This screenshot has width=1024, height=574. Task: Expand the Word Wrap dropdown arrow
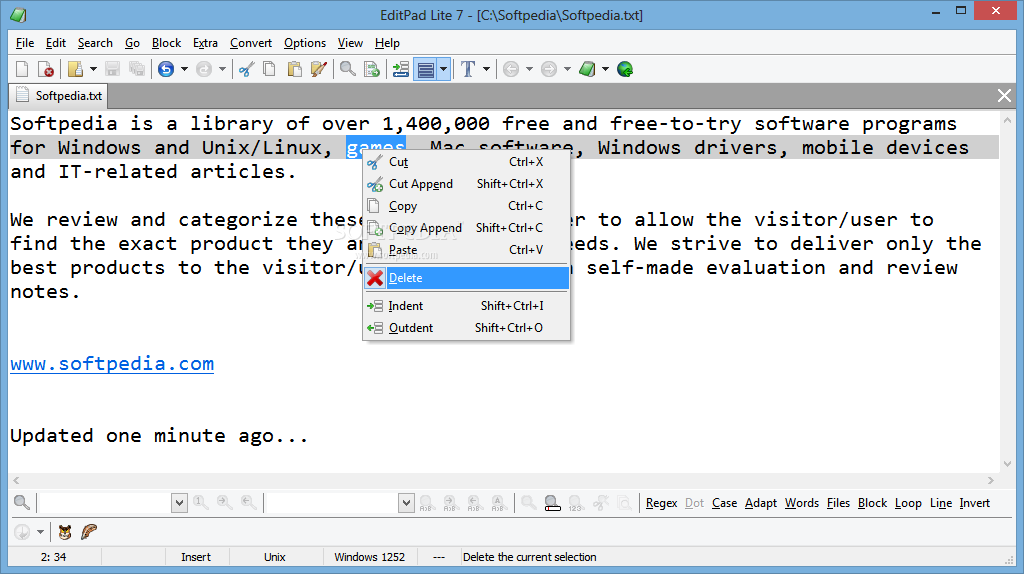coord(443,69)
